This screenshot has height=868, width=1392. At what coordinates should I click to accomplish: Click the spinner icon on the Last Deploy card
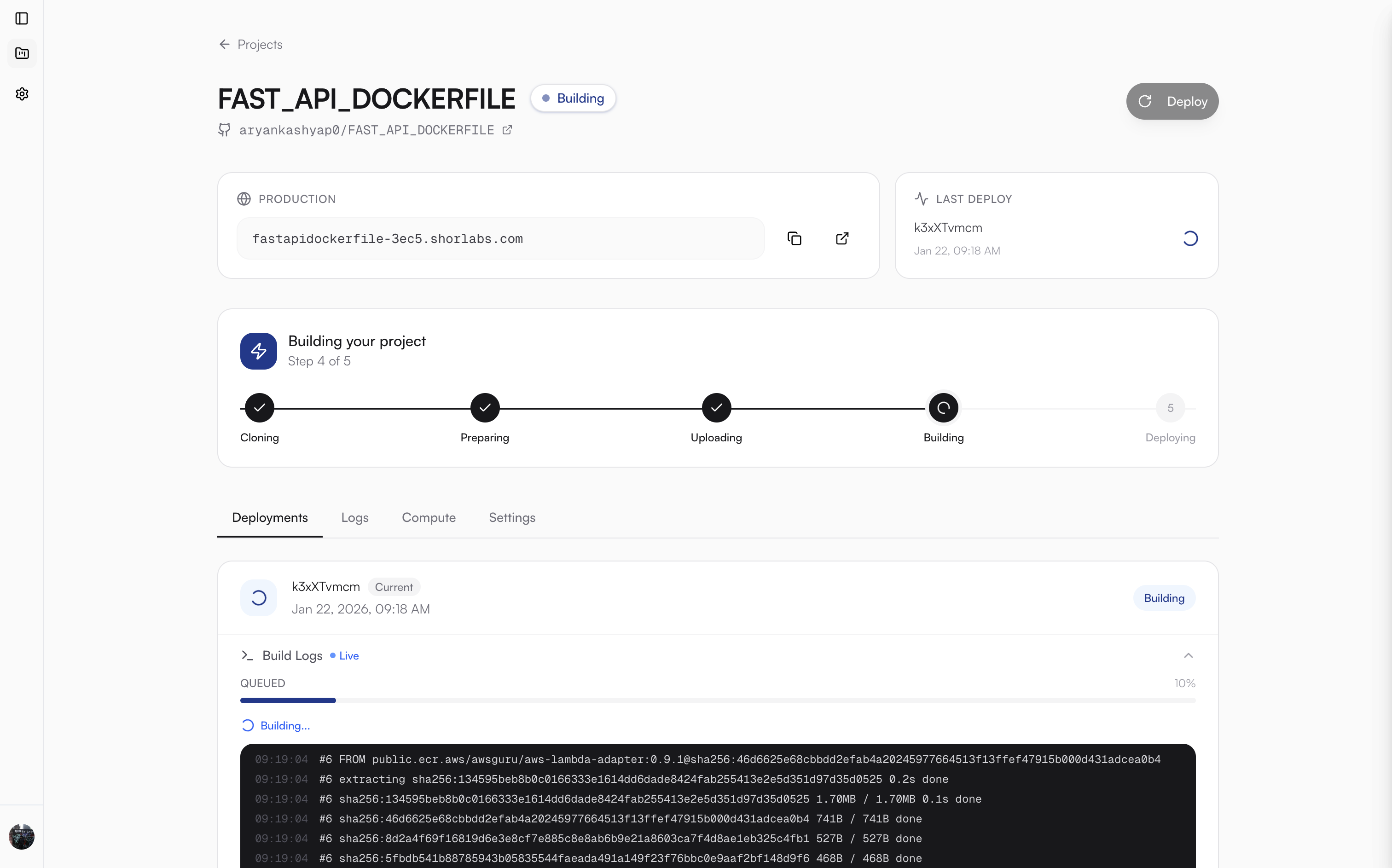tap(1189, 237)
